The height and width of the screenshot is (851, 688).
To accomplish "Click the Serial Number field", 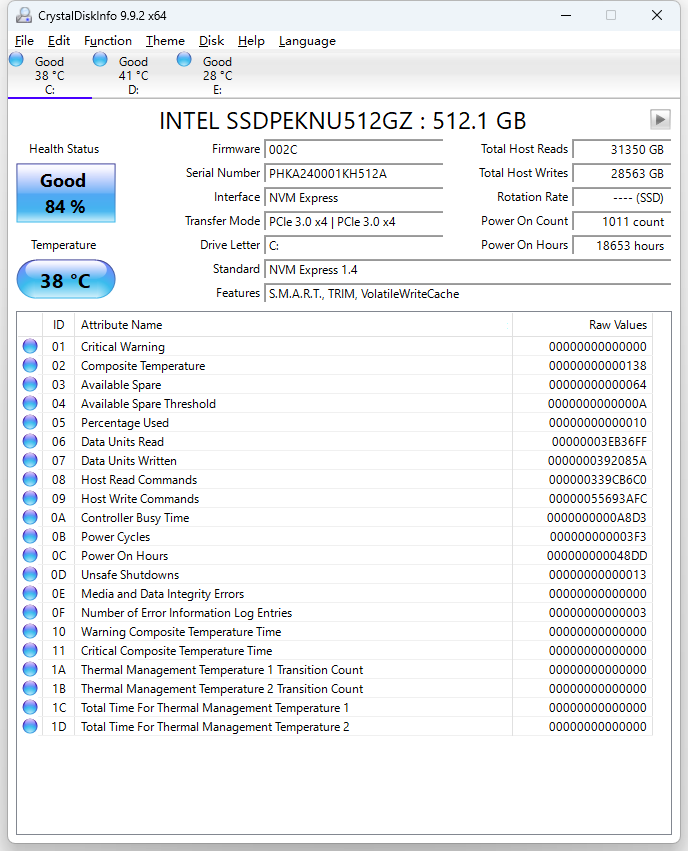I will pos(354,174).
